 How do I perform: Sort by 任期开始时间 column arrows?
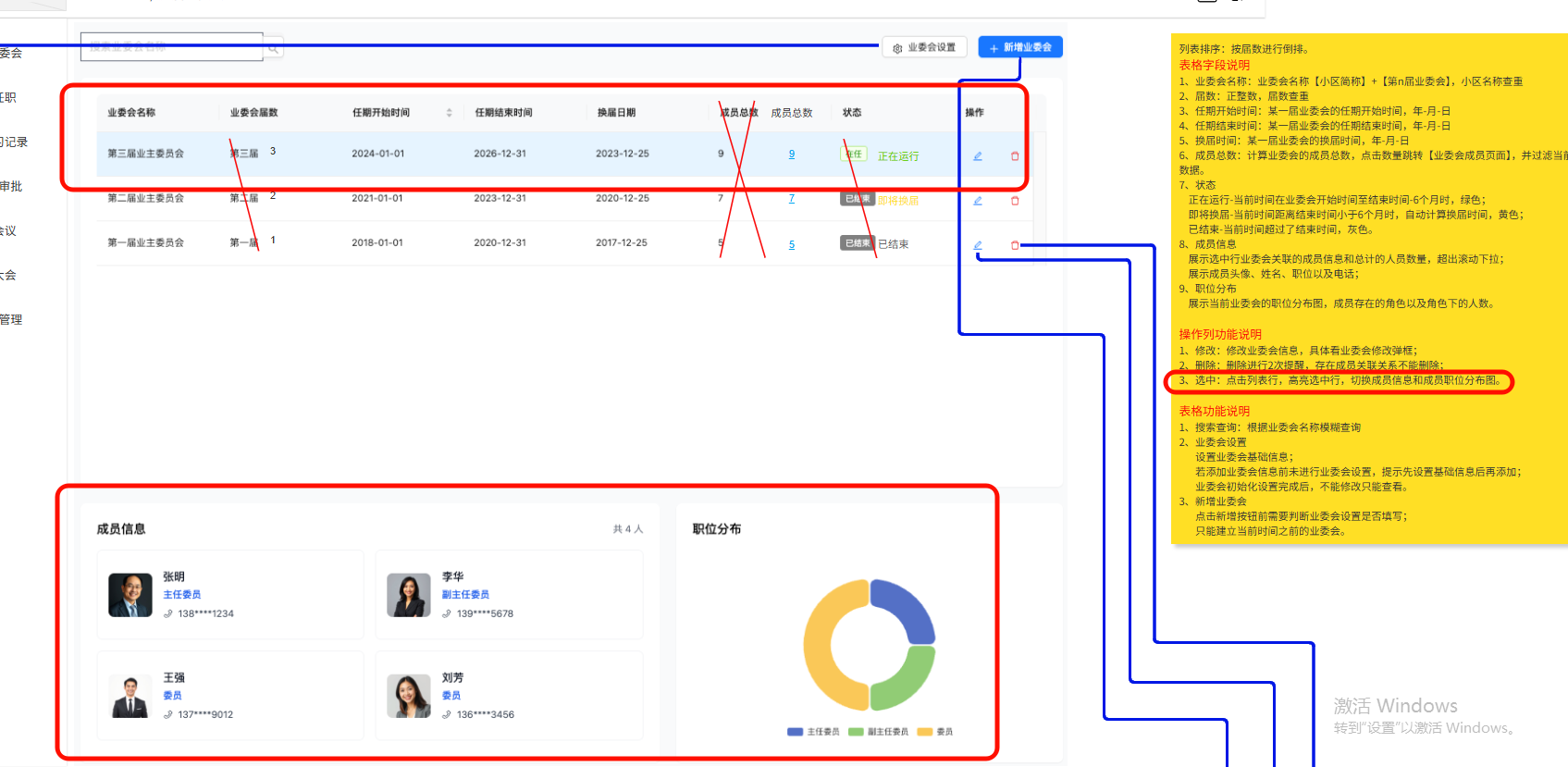point(450,113)
